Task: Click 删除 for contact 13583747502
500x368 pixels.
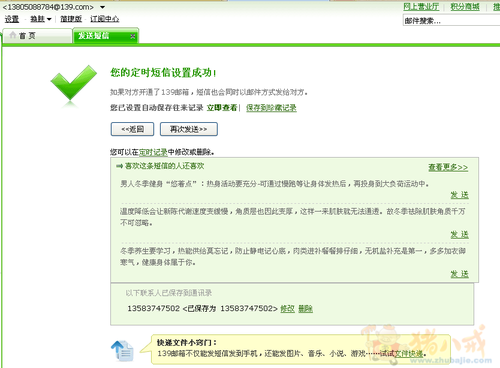Action: (x=305, y=309)
